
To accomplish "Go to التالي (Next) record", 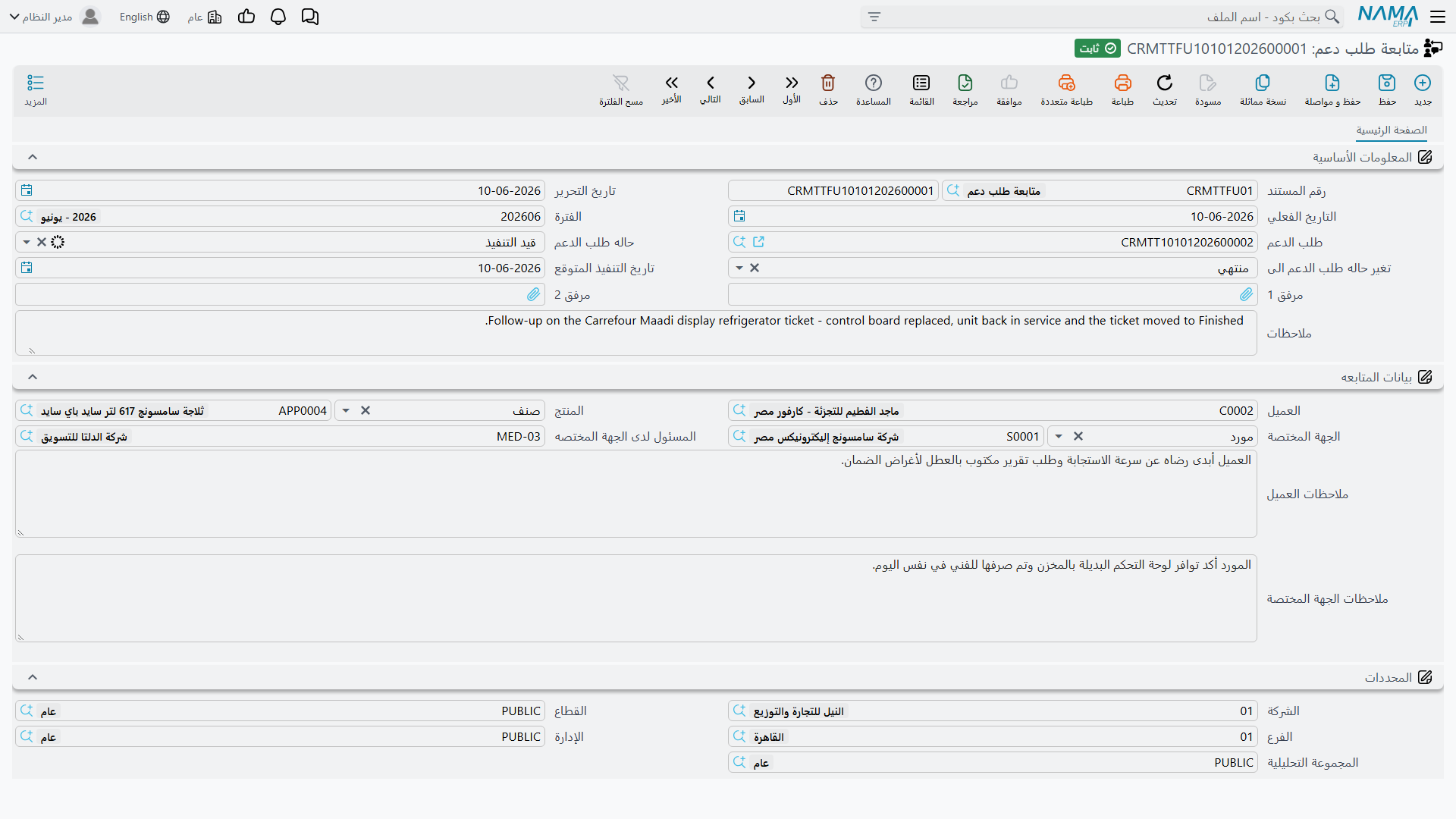I will 711,83.
